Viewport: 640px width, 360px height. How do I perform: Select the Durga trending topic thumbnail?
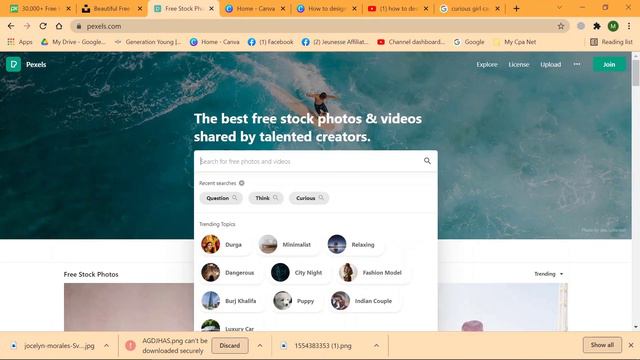point(211,244)
